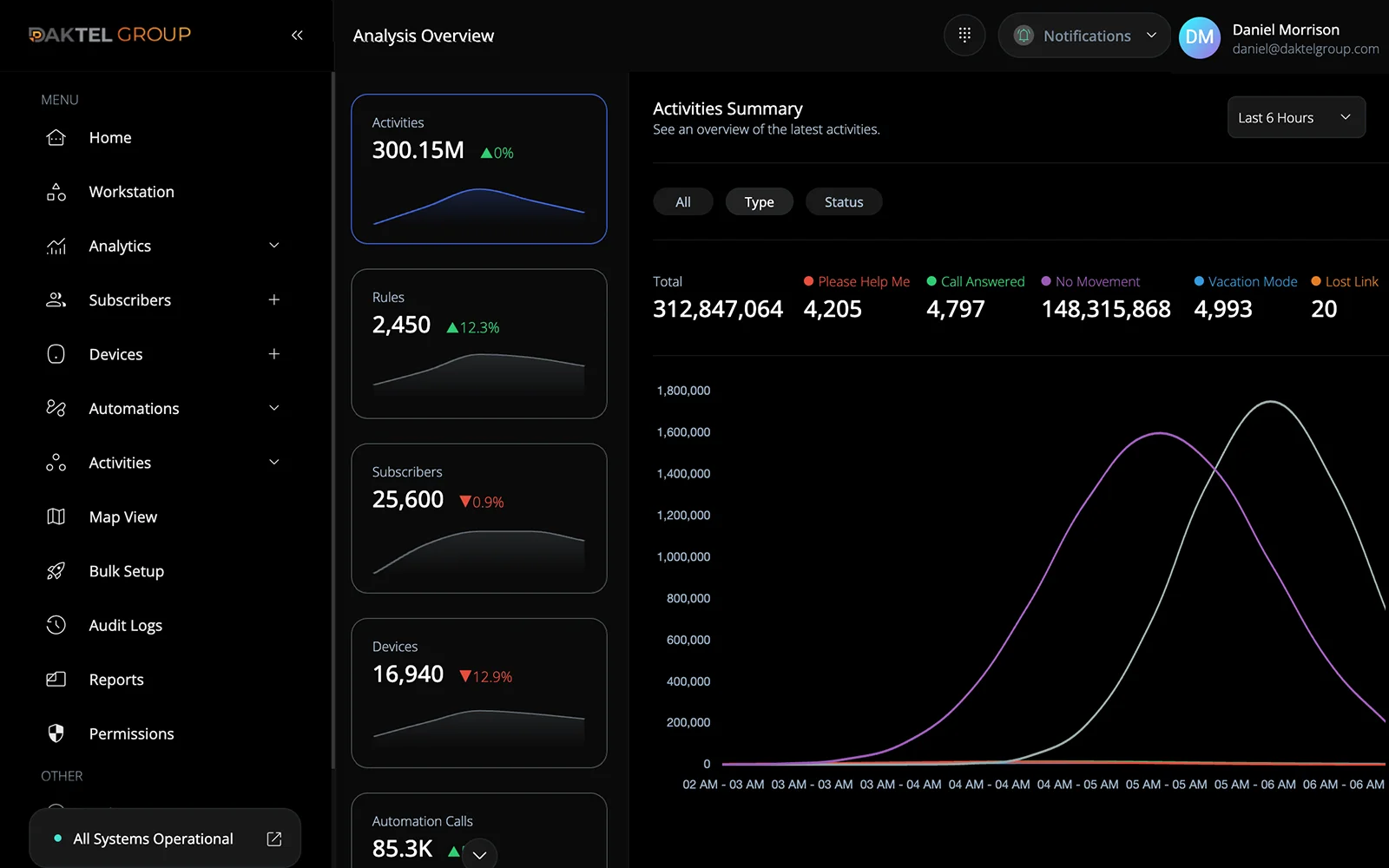Click the Audit Logs clock icon
Screen dimensions: 1389x868
pyautogui.click(x=56, y=625)
